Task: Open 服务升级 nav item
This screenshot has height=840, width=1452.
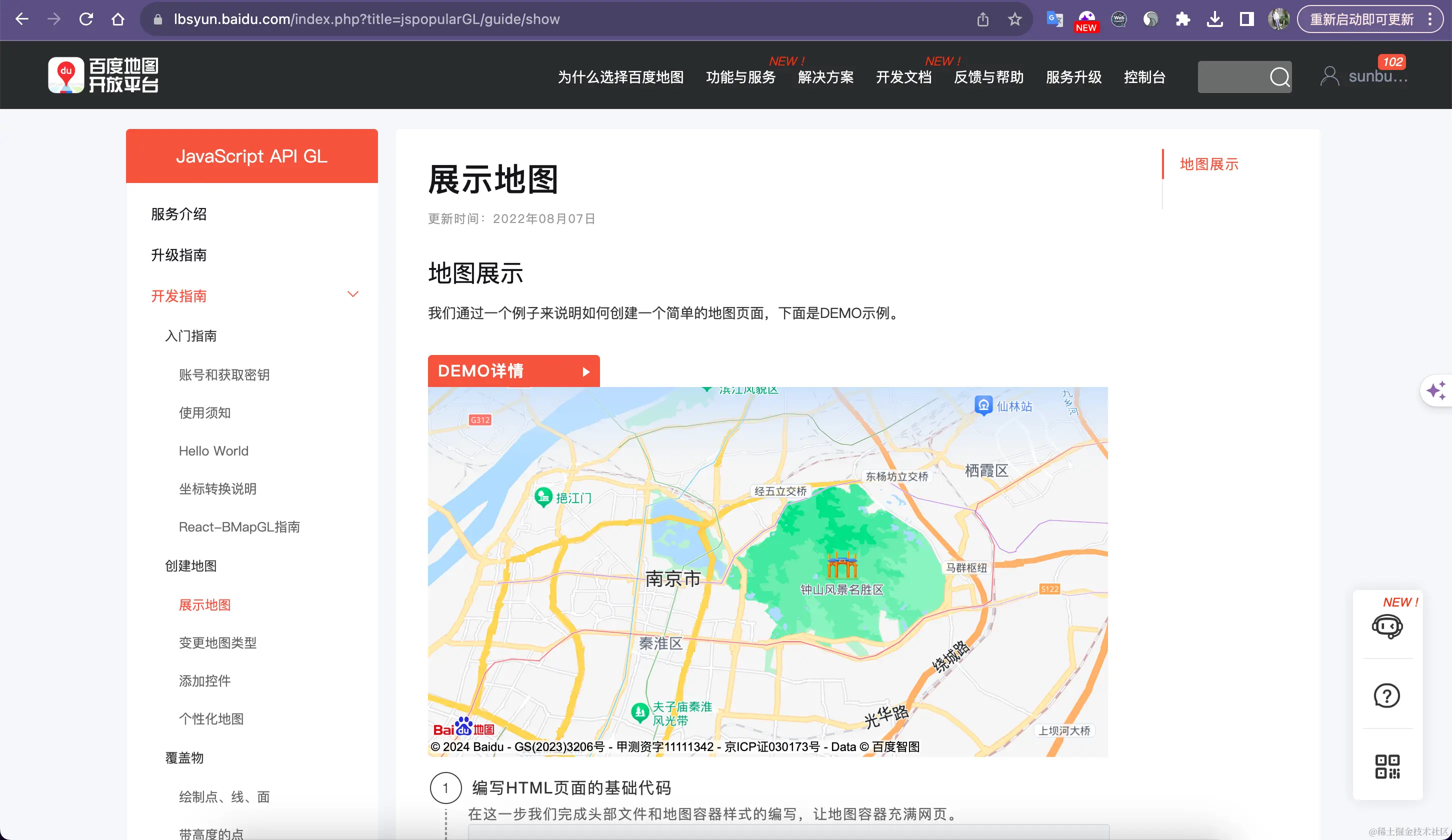Action: [x=1074, y=77]
